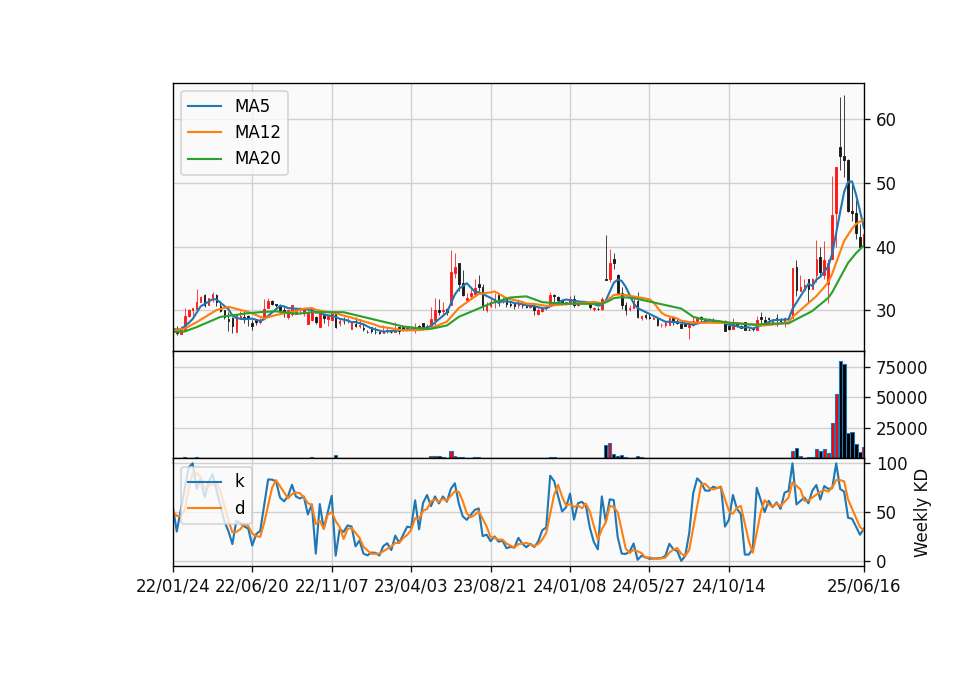Viewport: 960px width, 690px height.
Task: Click the 22/11/07 date axis label
Action: (332, 587)
